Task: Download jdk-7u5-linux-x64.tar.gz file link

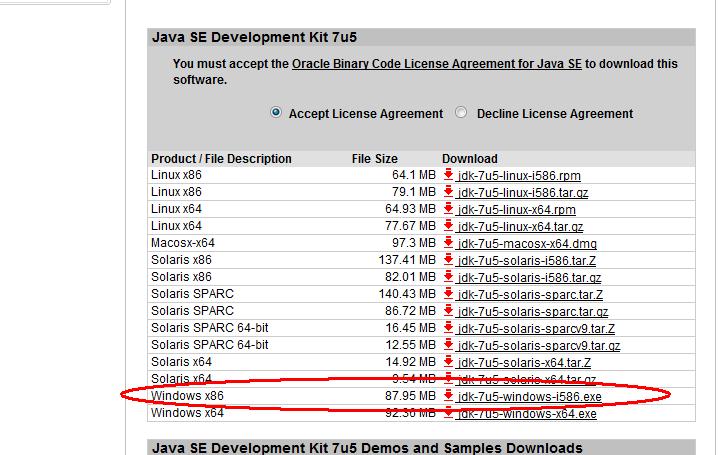Action: [521, 226]
